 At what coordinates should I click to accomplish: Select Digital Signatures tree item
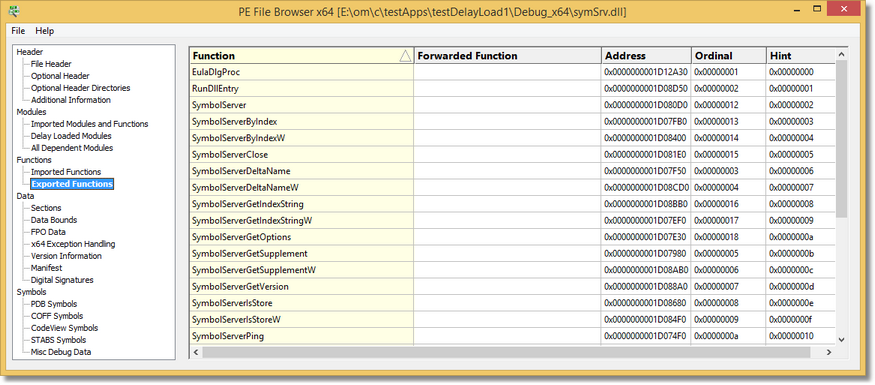pyautogui.click(x=62, y=280)
